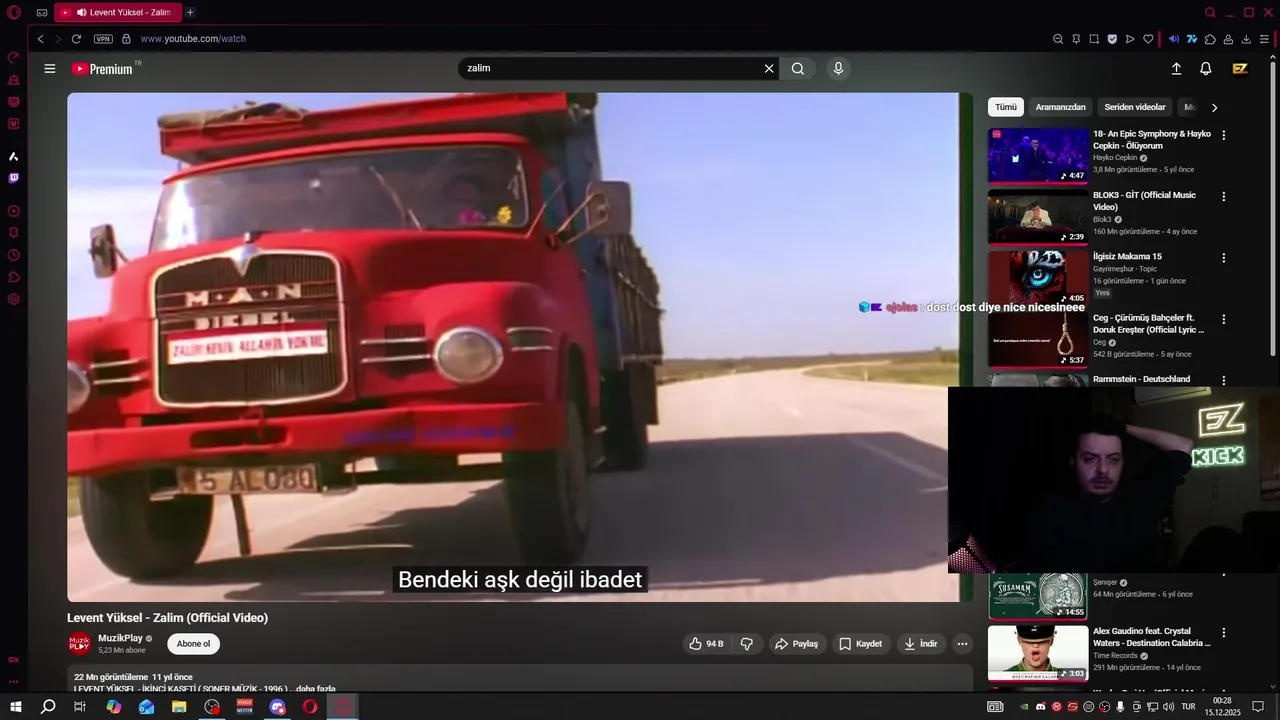The height and width of the screenshot is (720, 1280).
Task: View site security lock info
Action: [x=126, y=39]
